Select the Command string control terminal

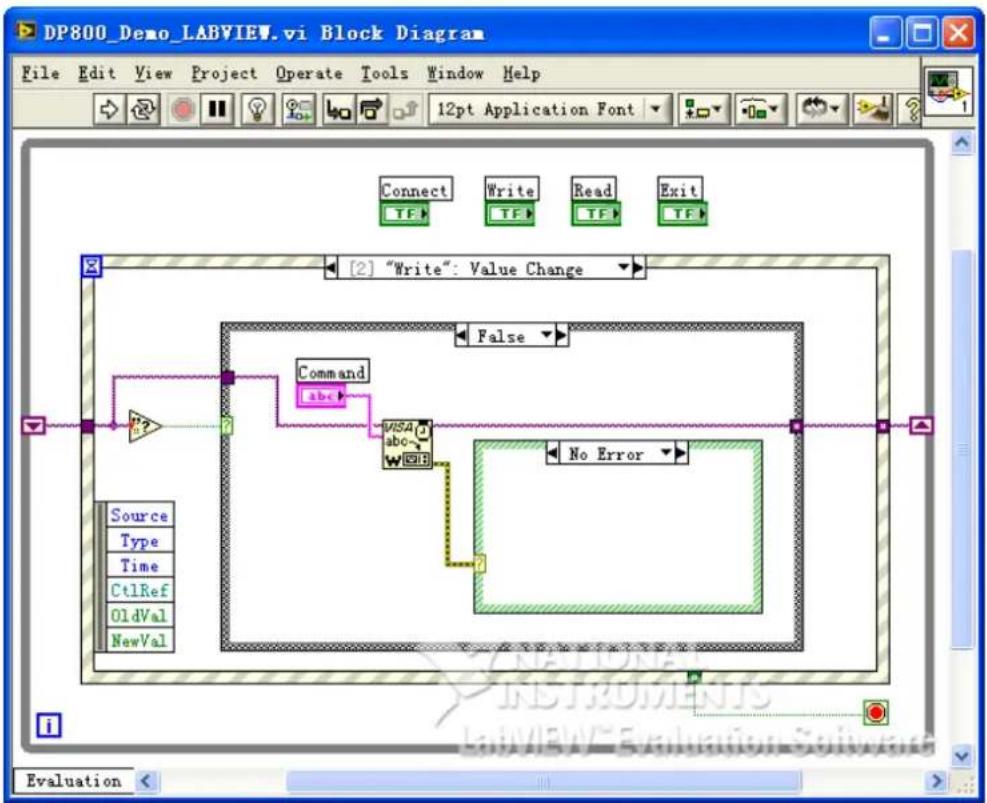(321, 396)
